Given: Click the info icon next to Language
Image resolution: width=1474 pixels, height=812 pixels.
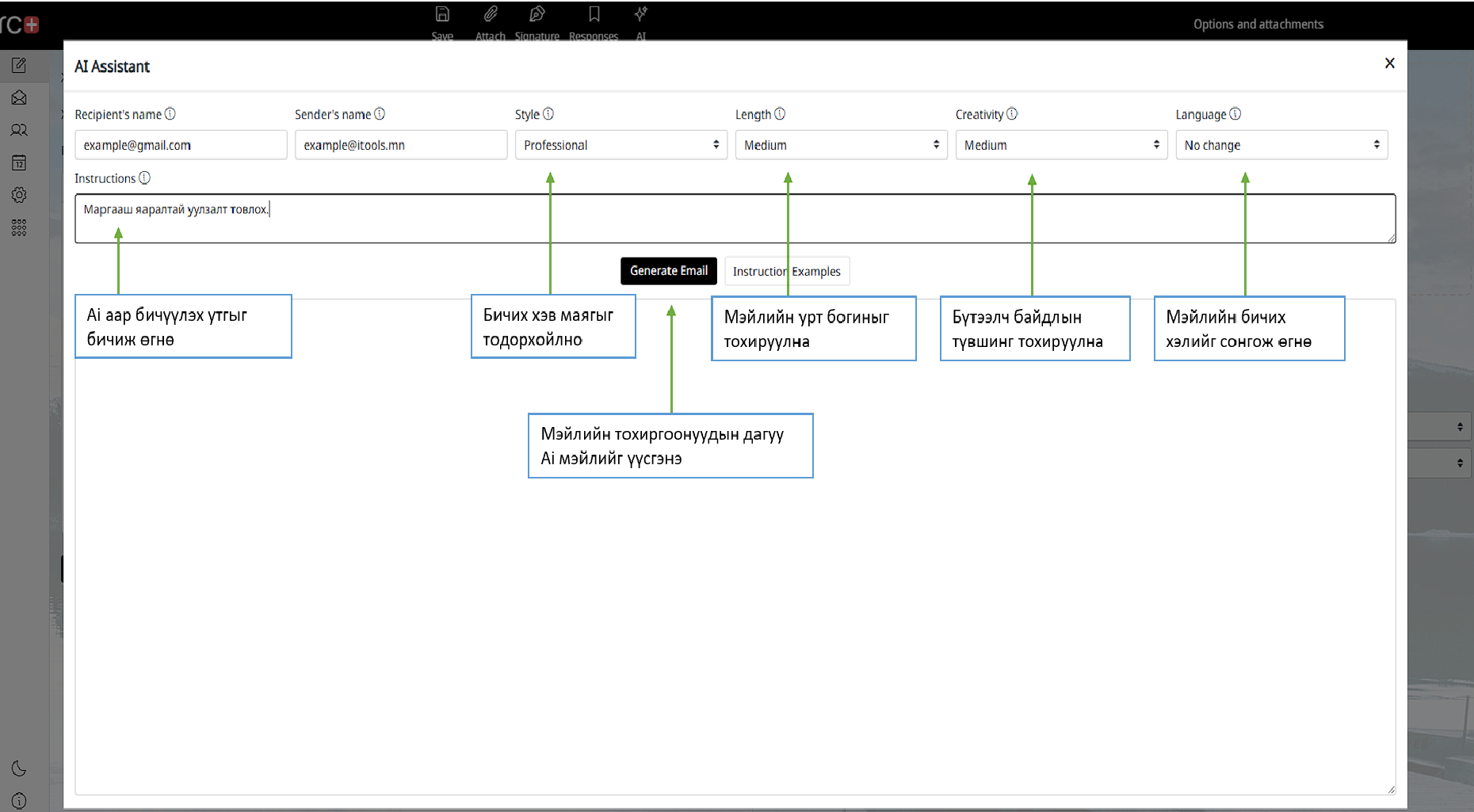Looking at the screenshot, I should click(x=1235, y=114).
